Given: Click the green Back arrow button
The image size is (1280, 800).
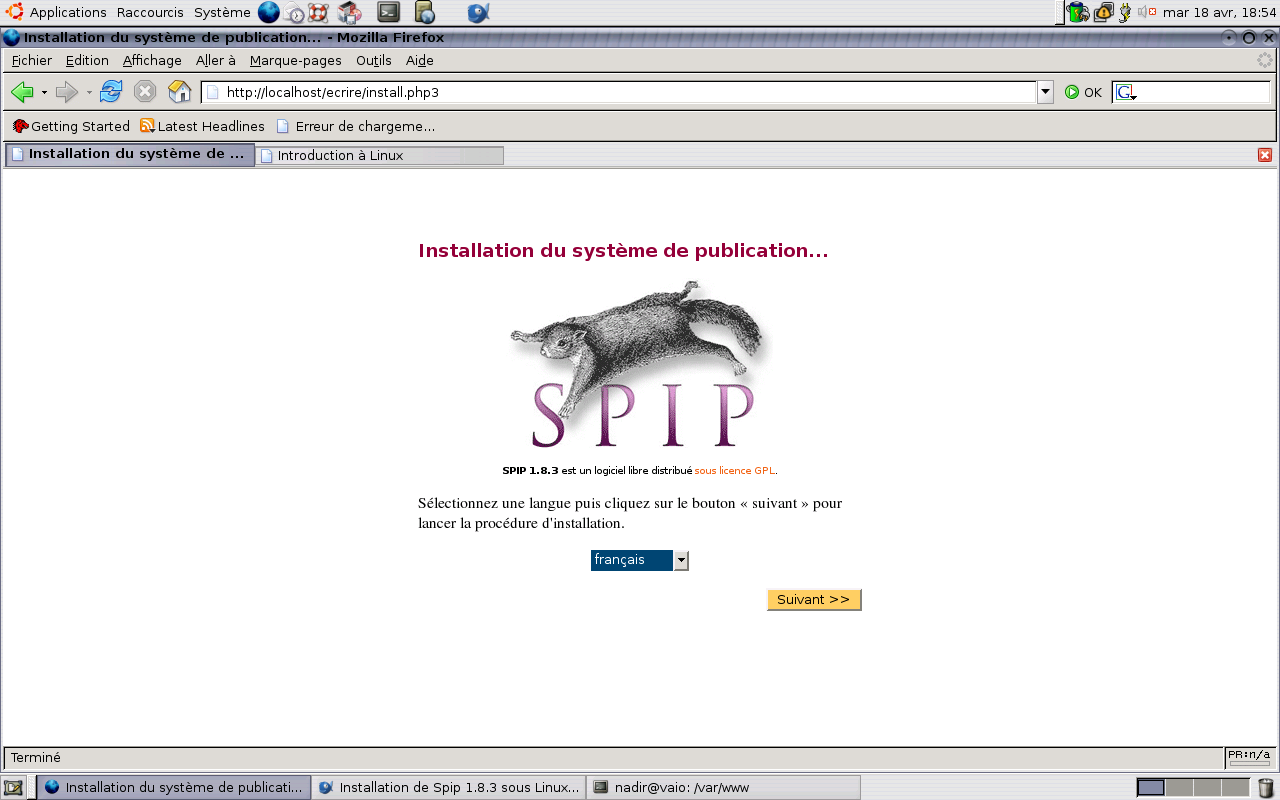Looking at the screenshot, I should pyautogui.click(x=22, y=92).
